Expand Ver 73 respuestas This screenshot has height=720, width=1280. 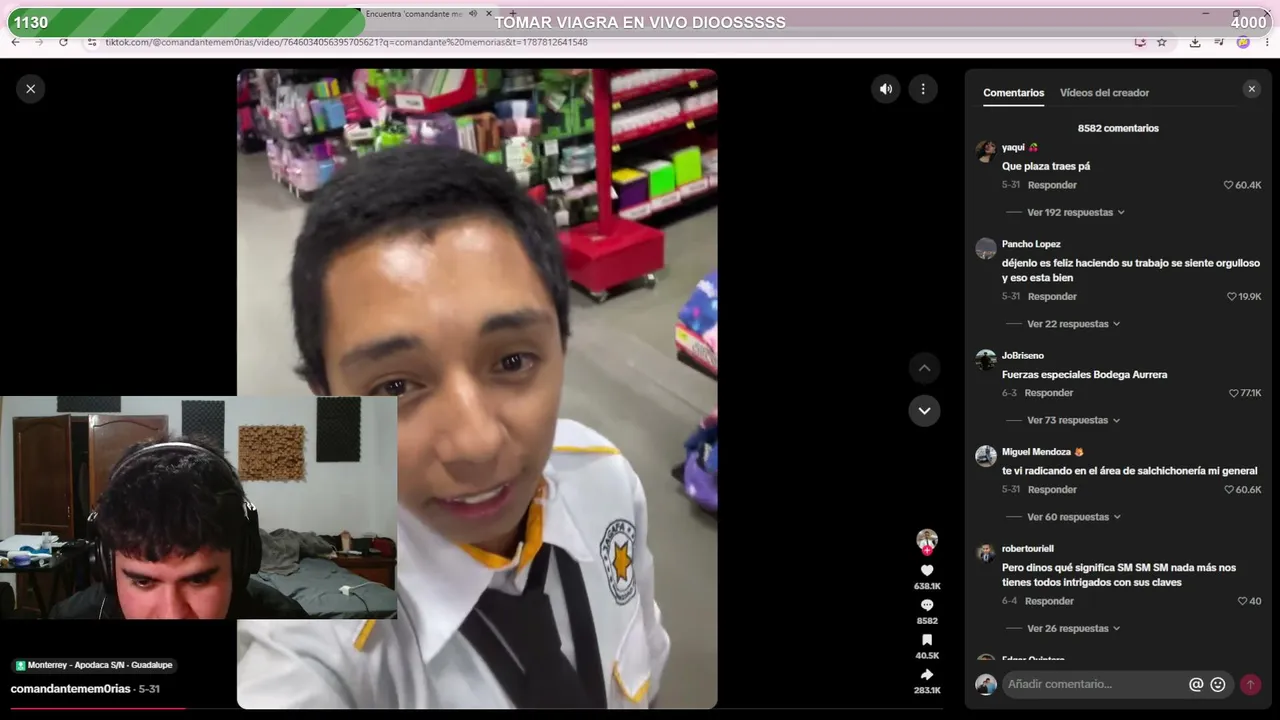[x=1073, y=421]
